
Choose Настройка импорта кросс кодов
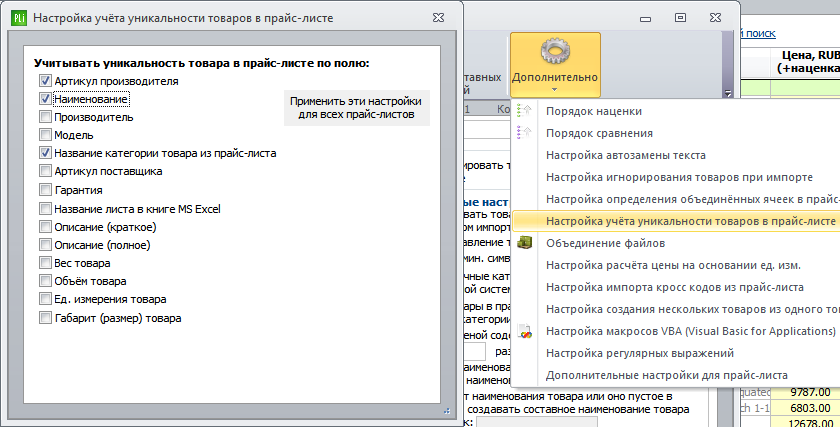click(674, 287)
